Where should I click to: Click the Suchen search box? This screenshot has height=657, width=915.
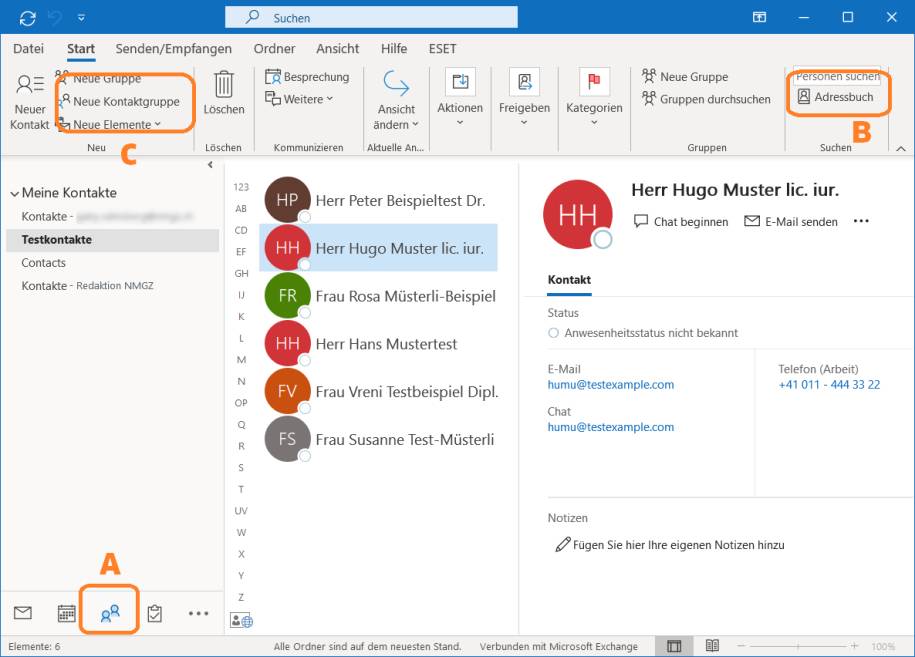371,18
